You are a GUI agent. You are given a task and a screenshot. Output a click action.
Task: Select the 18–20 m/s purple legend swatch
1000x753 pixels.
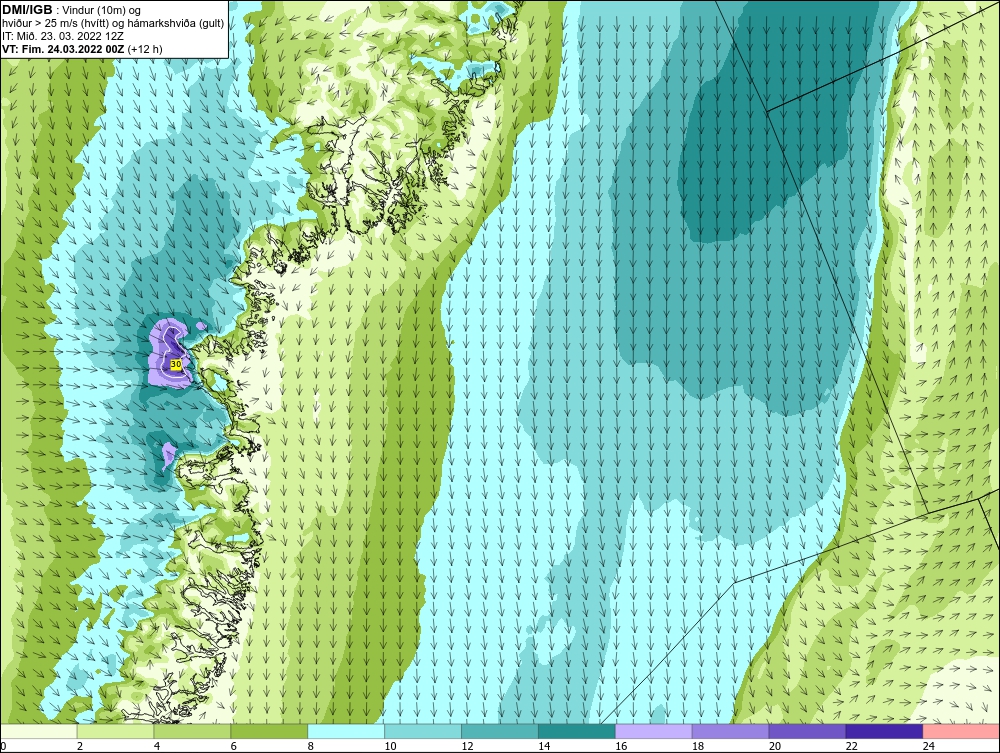pos(730,731)
